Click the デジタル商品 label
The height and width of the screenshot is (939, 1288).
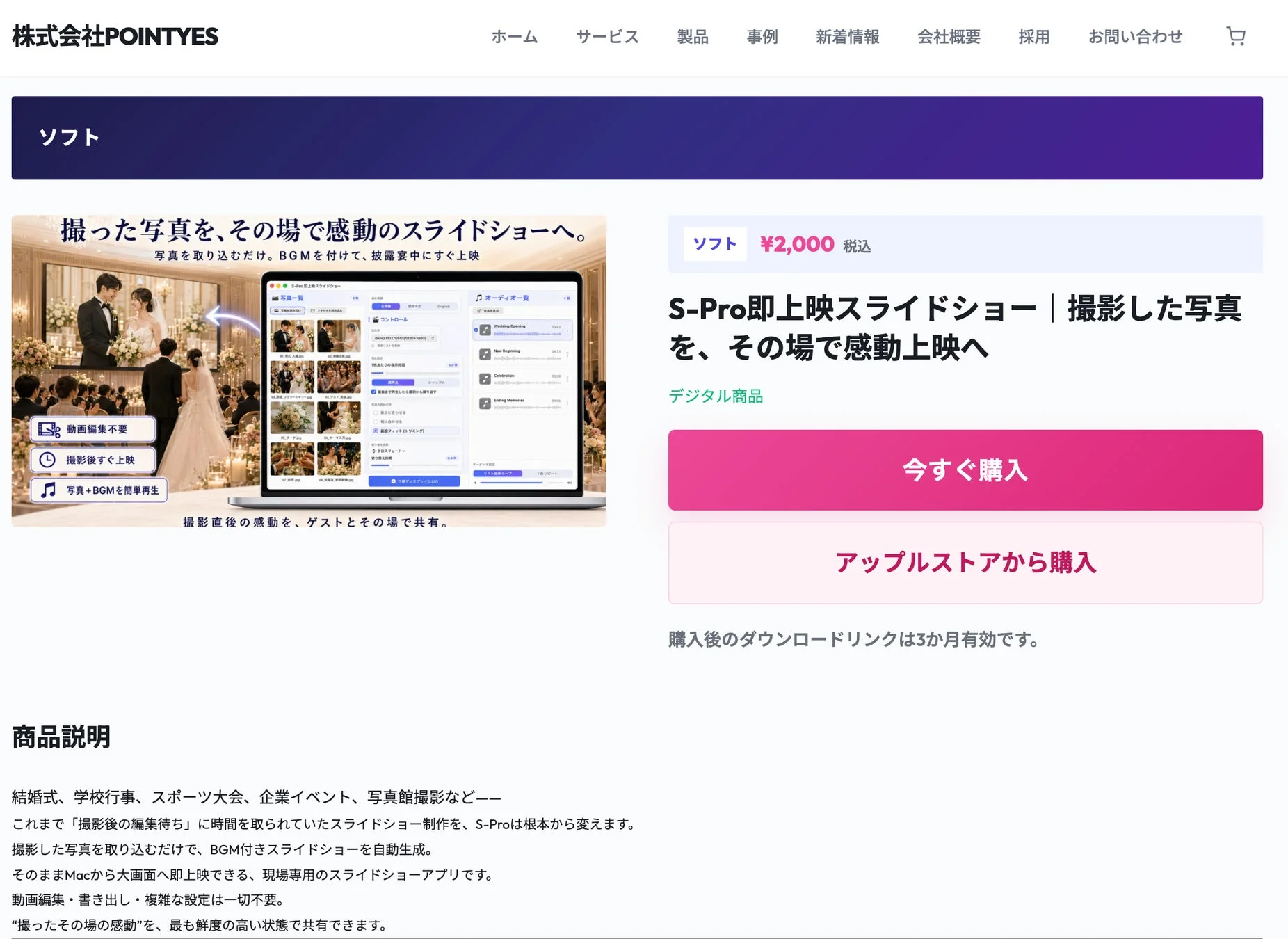point(716,396)
